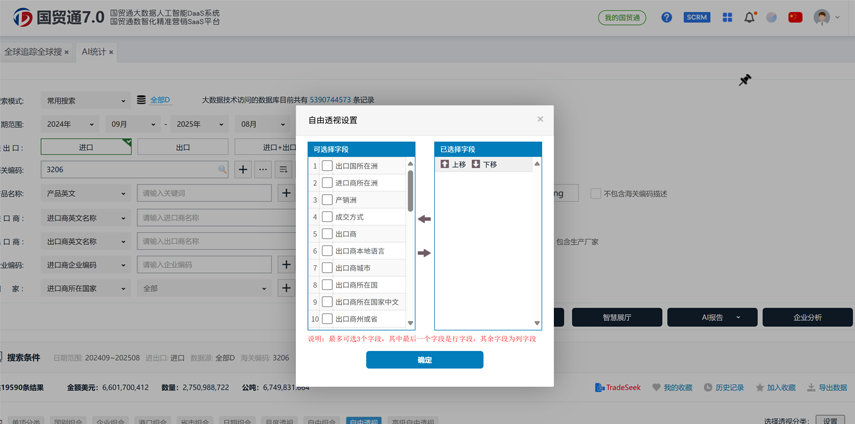Click the 下移 move-down icon

pos(476,164)
